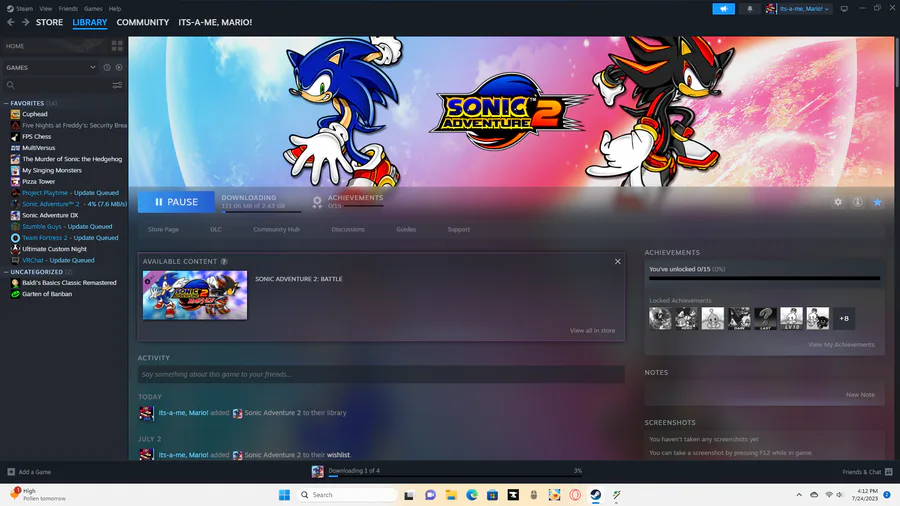900x506 pixels.
Task: Launch Microsoft Edge from taskbar
Action: click(472, 495)
